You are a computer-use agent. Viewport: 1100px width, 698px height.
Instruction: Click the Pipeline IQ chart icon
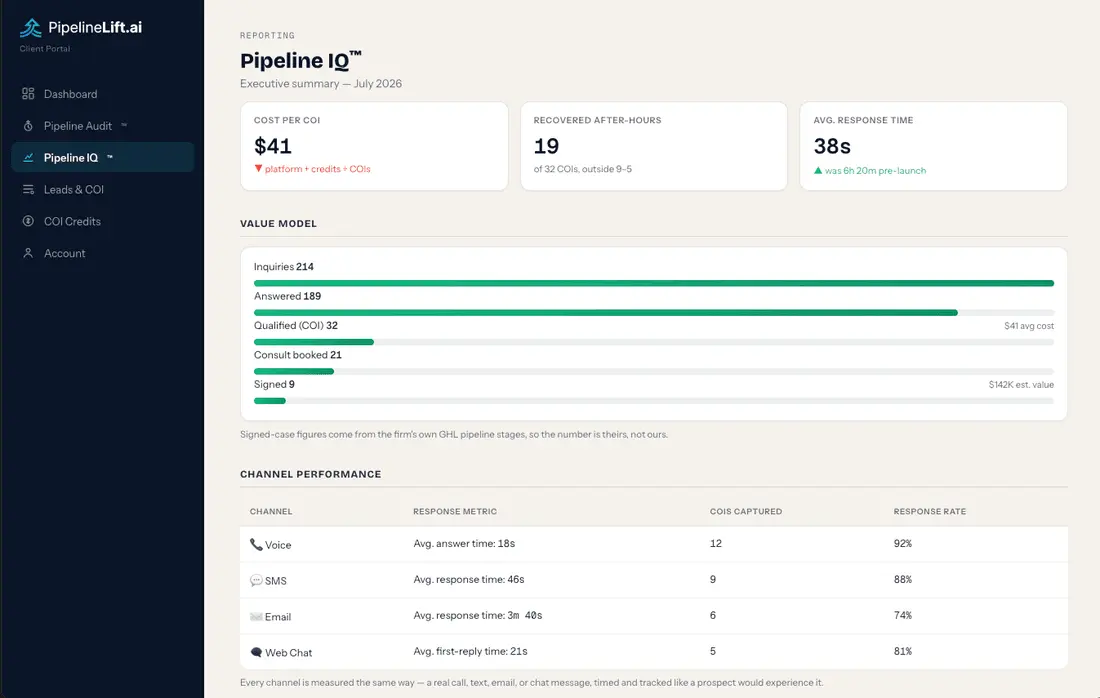[x=28, y=157]
